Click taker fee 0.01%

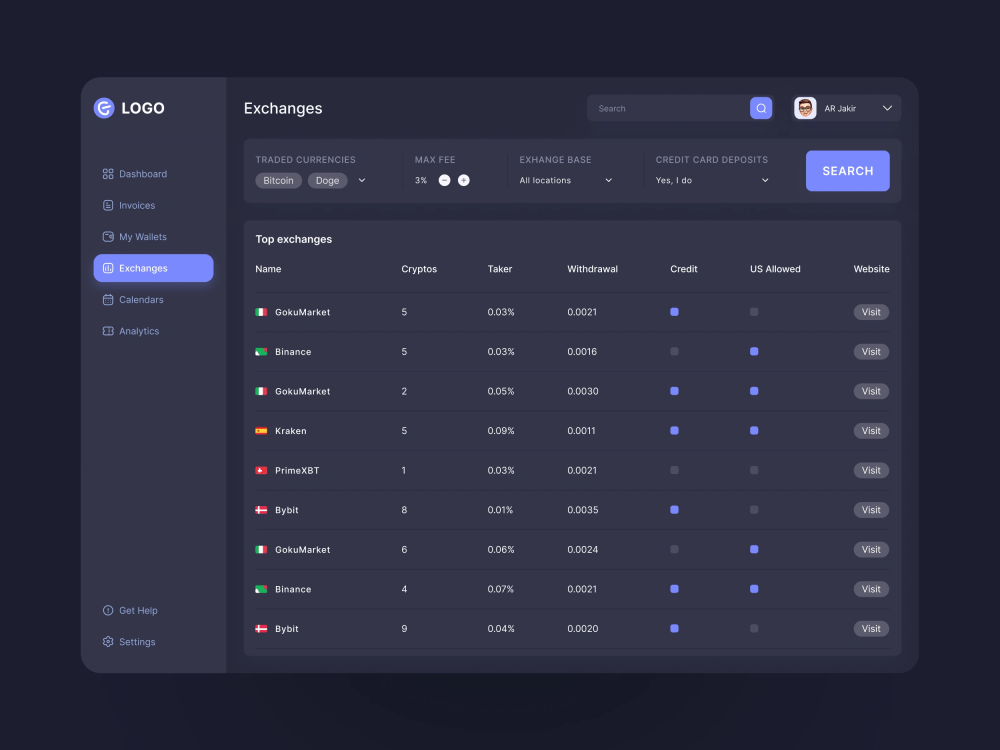[x=501, y=510]
